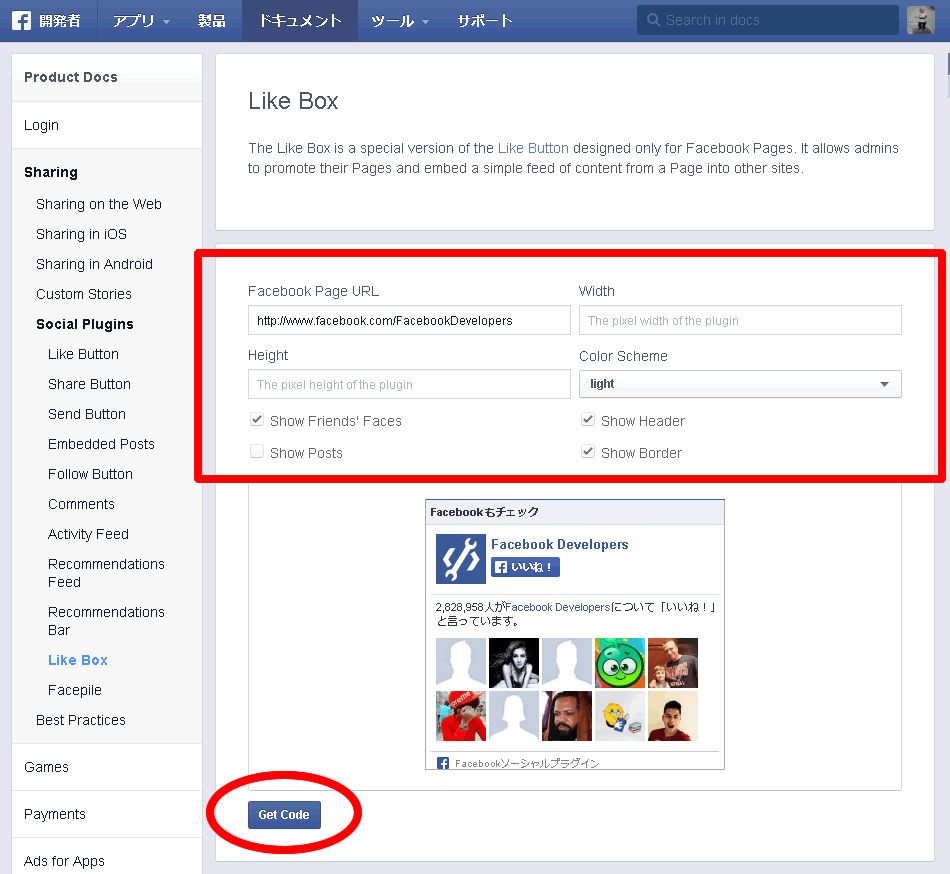Image resolution: width=950 pixels, height=874 pixels.
Task: Select Social Plugins heading
Action: click(85, 324)
